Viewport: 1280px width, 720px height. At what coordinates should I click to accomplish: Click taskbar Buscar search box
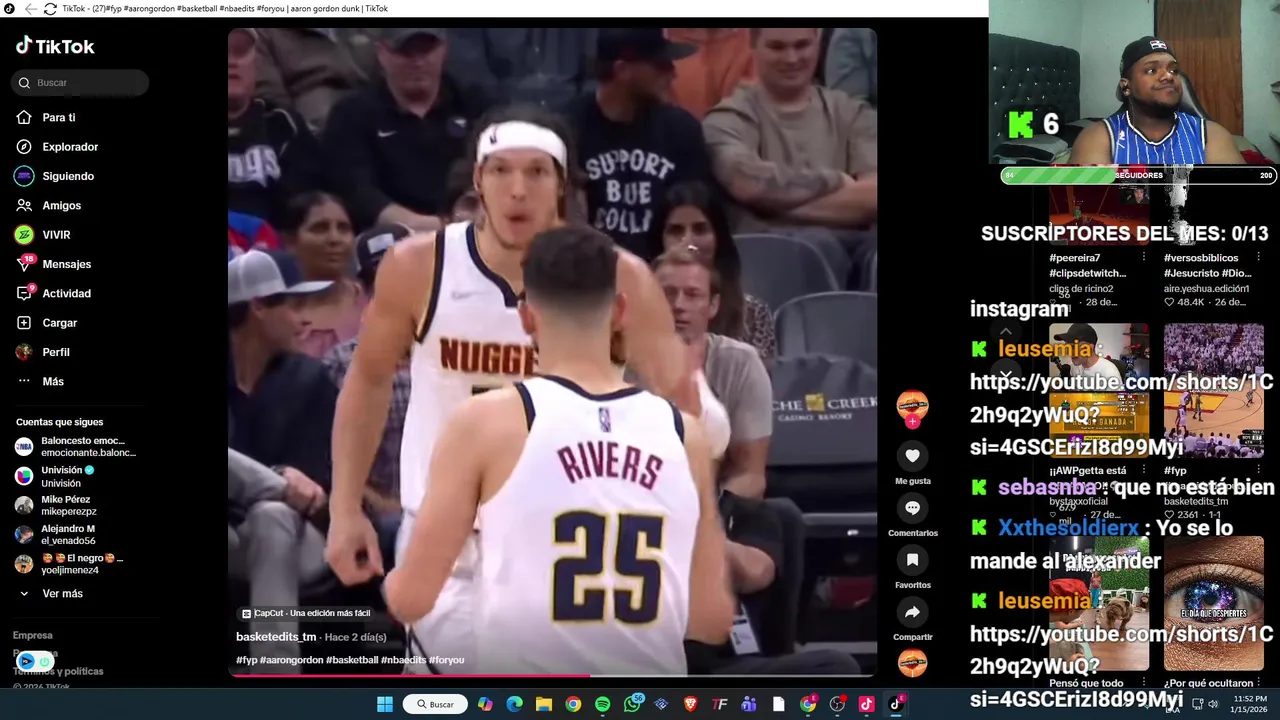pos(435,704)
